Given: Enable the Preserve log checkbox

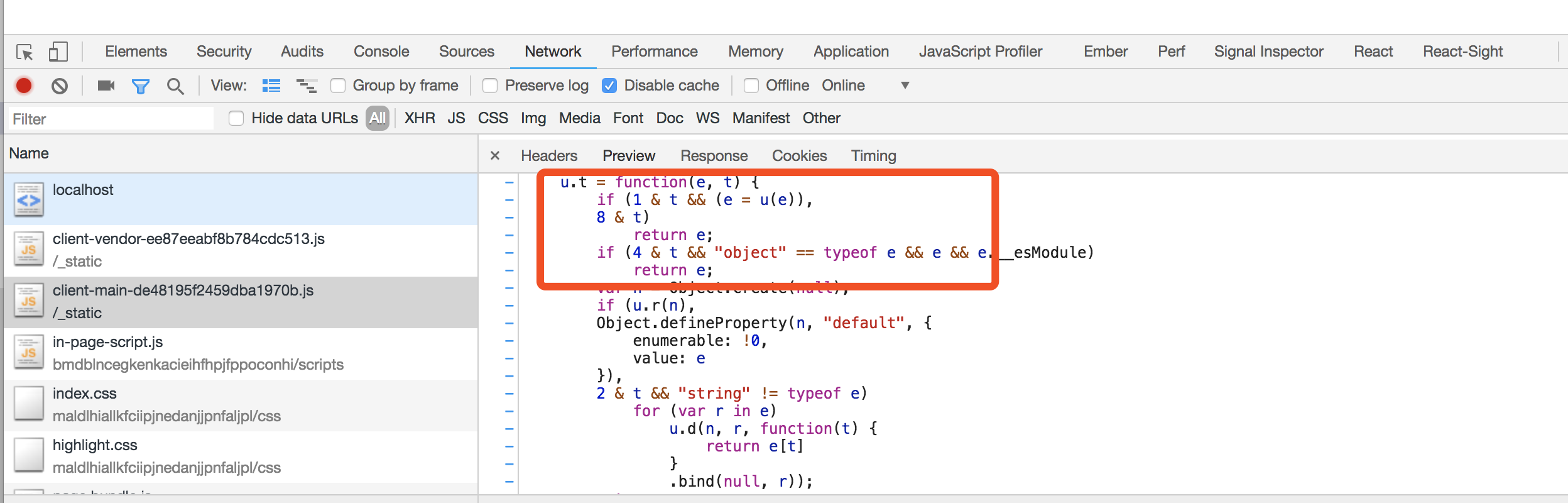Looking at the screenshot, I should tap(490, 86).
